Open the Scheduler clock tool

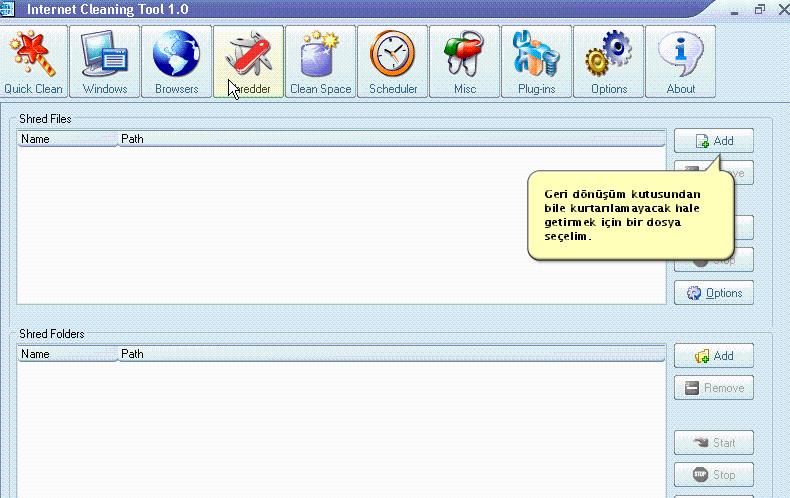[x=392, y=61]
